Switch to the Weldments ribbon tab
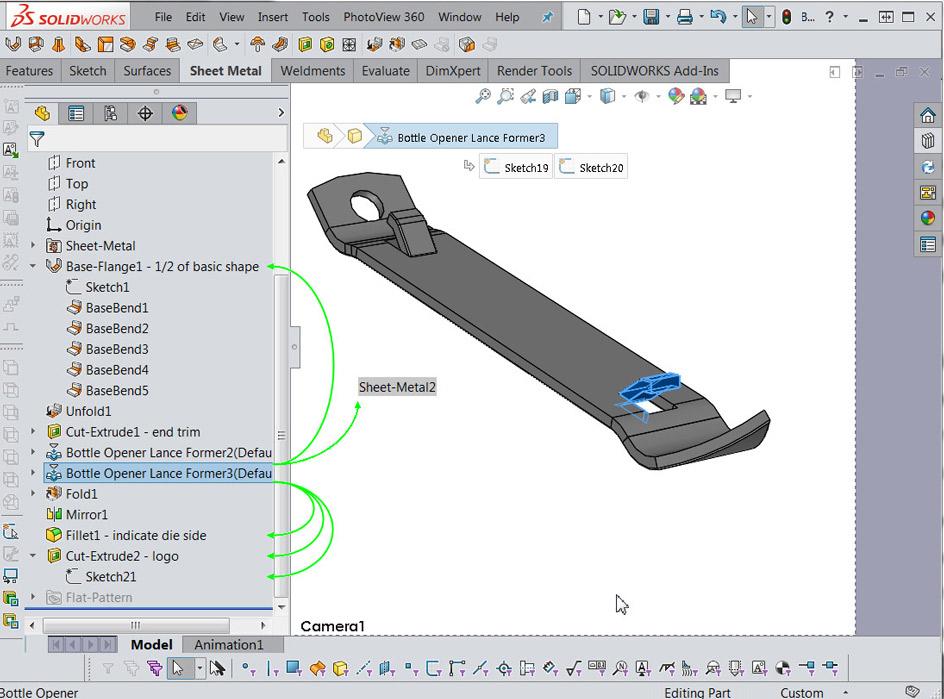944x699 pixels. pyautogui.click(x=312, y=71)
